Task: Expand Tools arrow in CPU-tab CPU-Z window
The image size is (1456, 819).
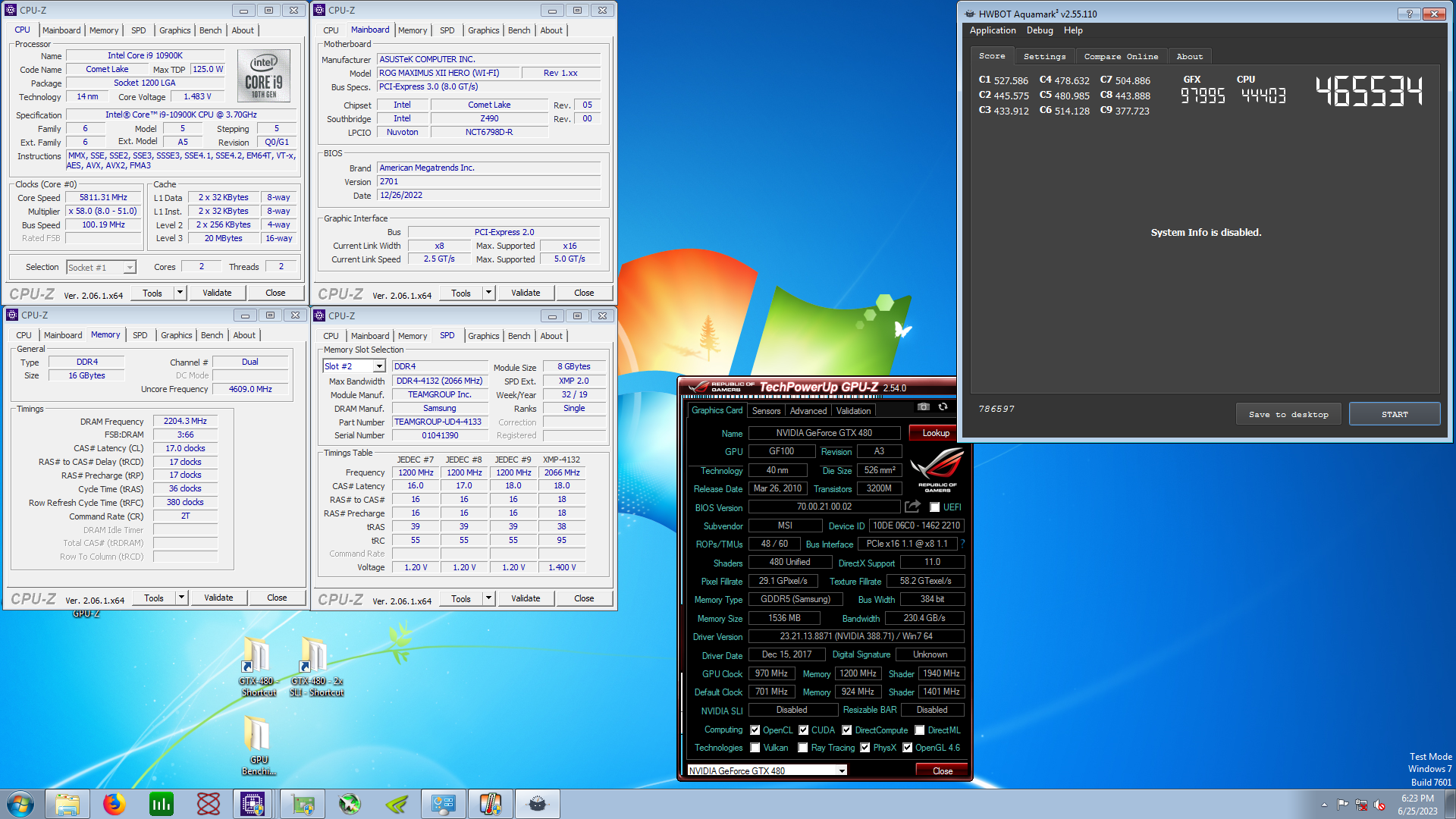Action: coord(180,293)
